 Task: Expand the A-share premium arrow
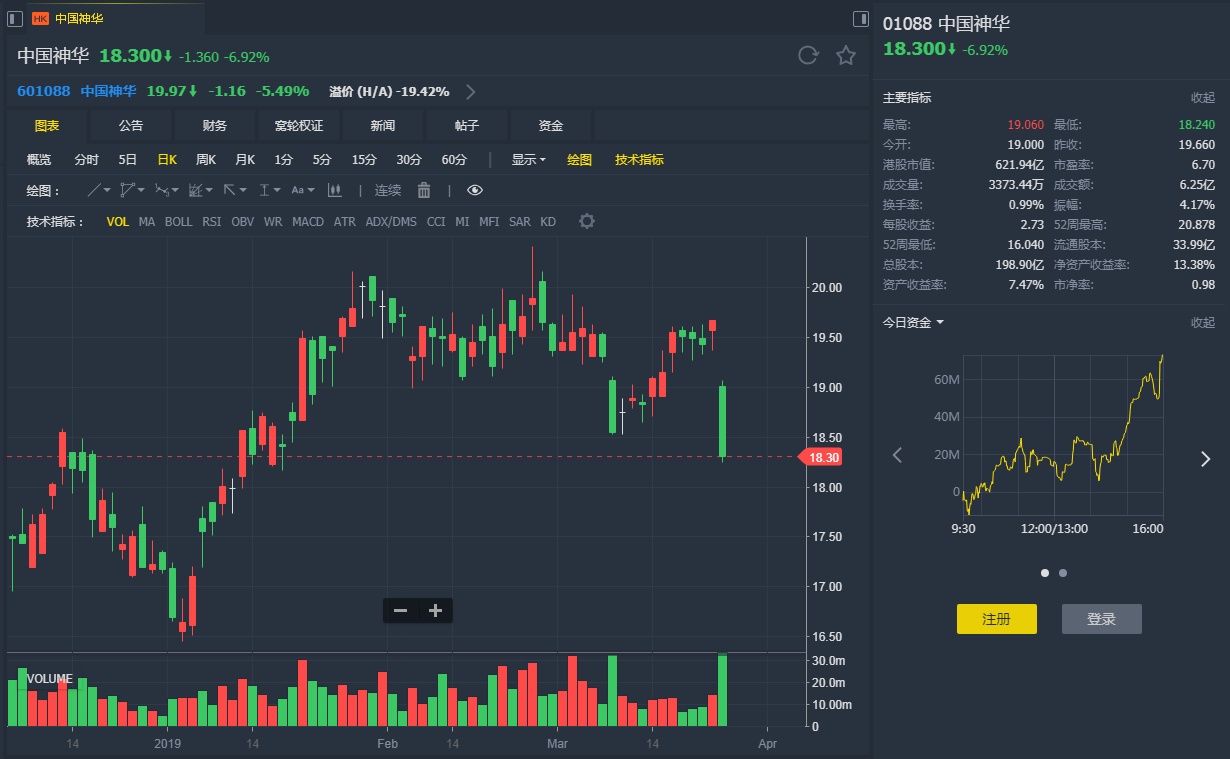pos(471,92)
